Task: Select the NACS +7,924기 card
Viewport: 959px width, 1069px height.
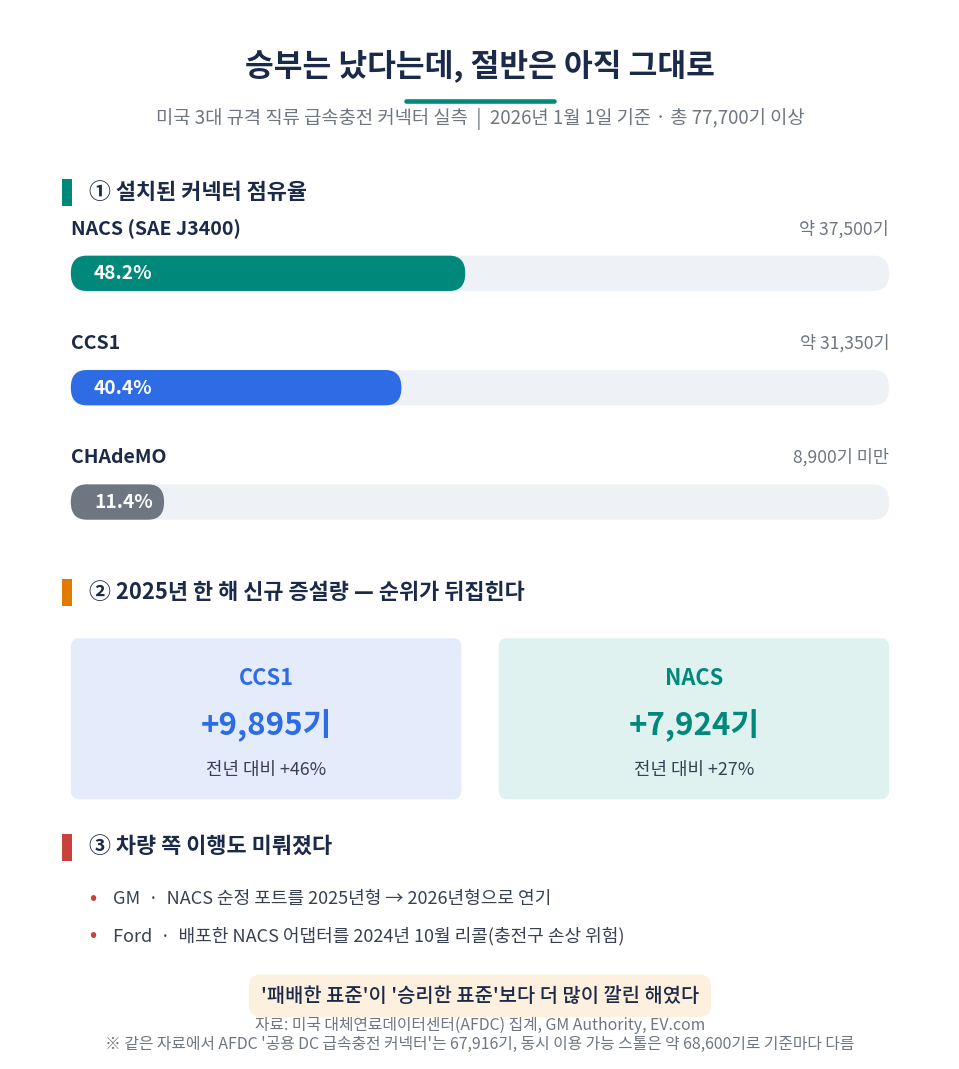Action: tap(694, 719)
